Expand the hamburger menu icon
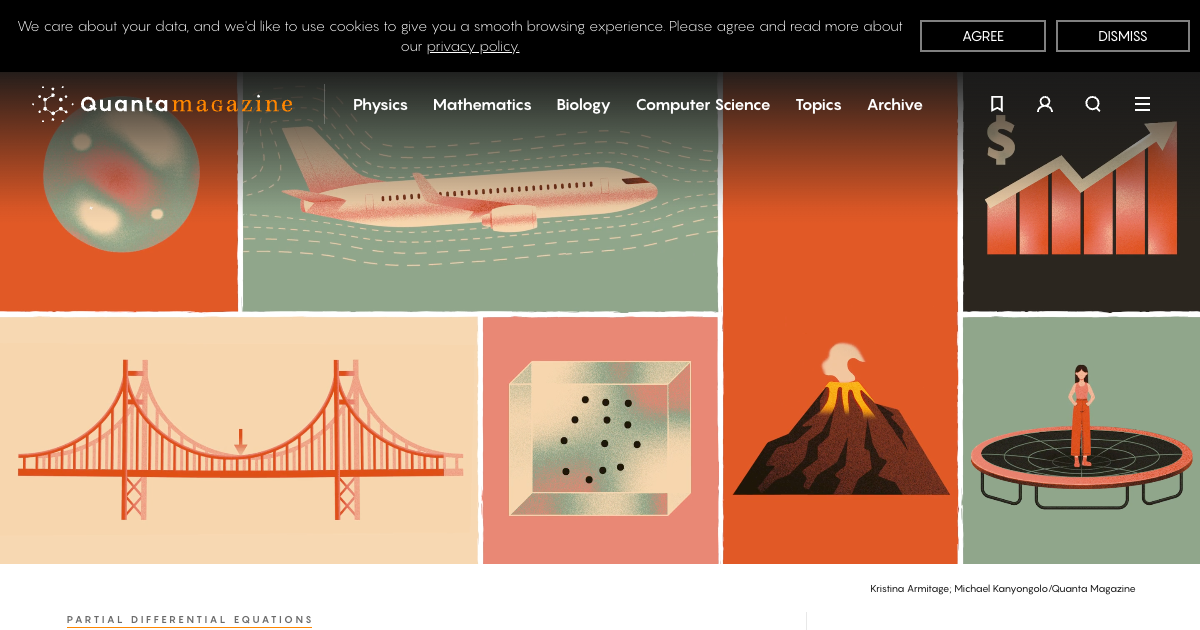1200x630 pixels. coord(1142,104)
